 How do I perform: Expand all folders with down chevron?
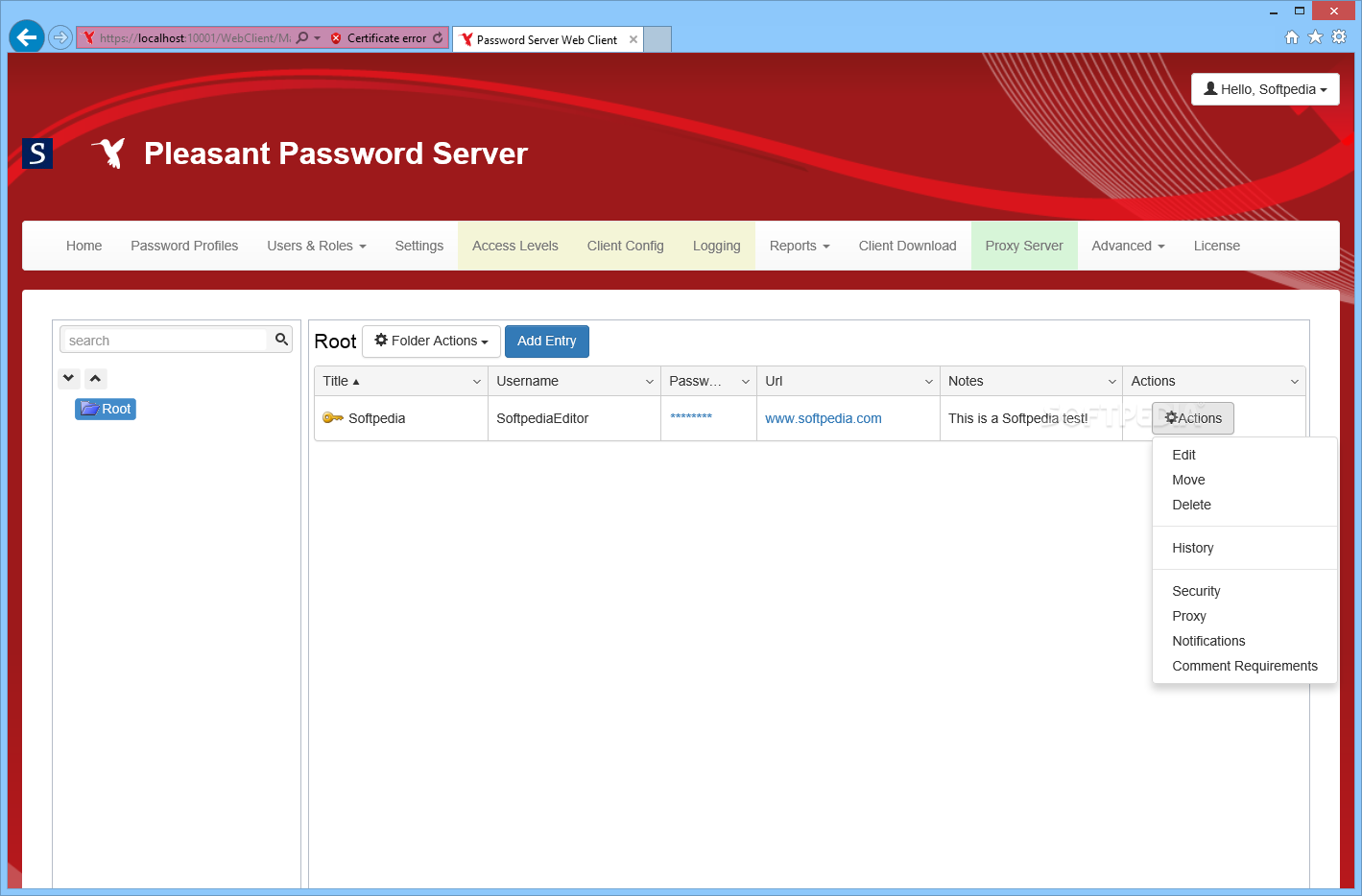[69, 378]
